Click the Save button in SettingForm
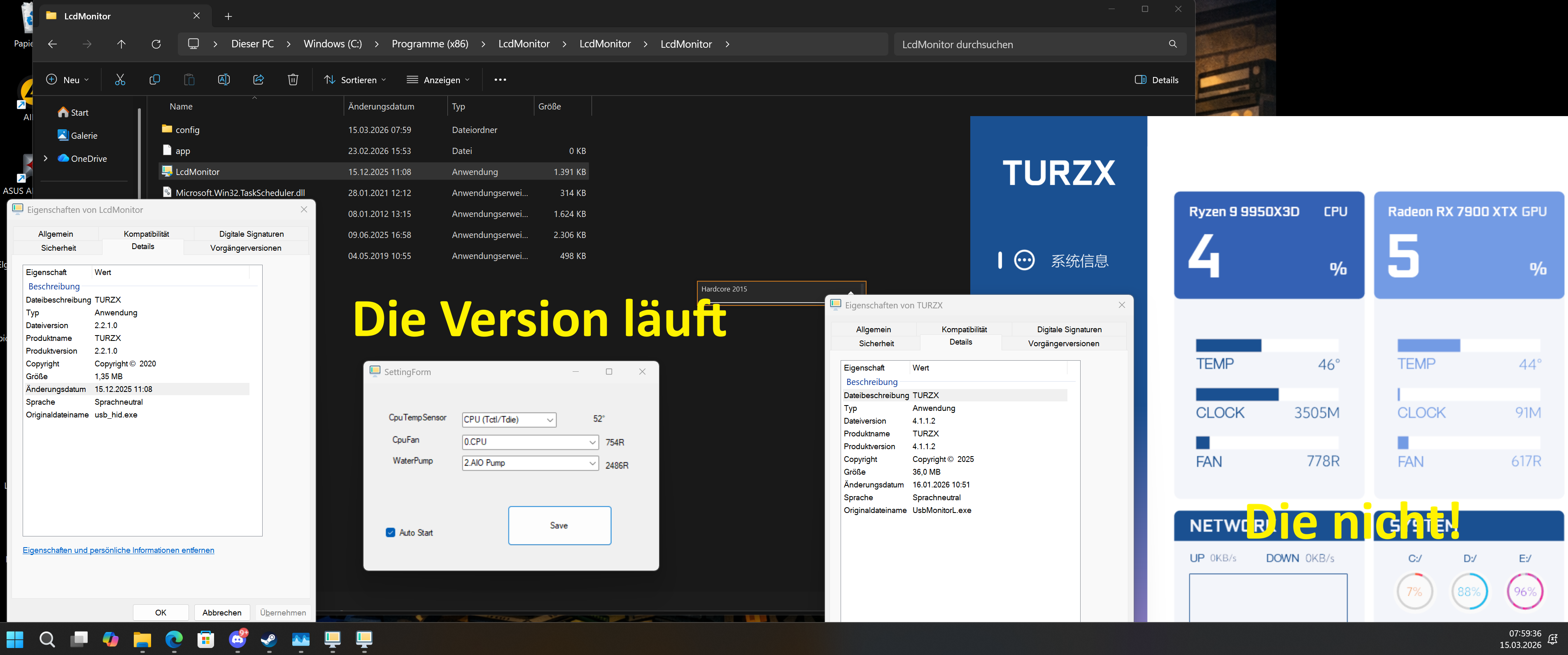Viewport: 1568px width, 655px height. pos(559,525)
